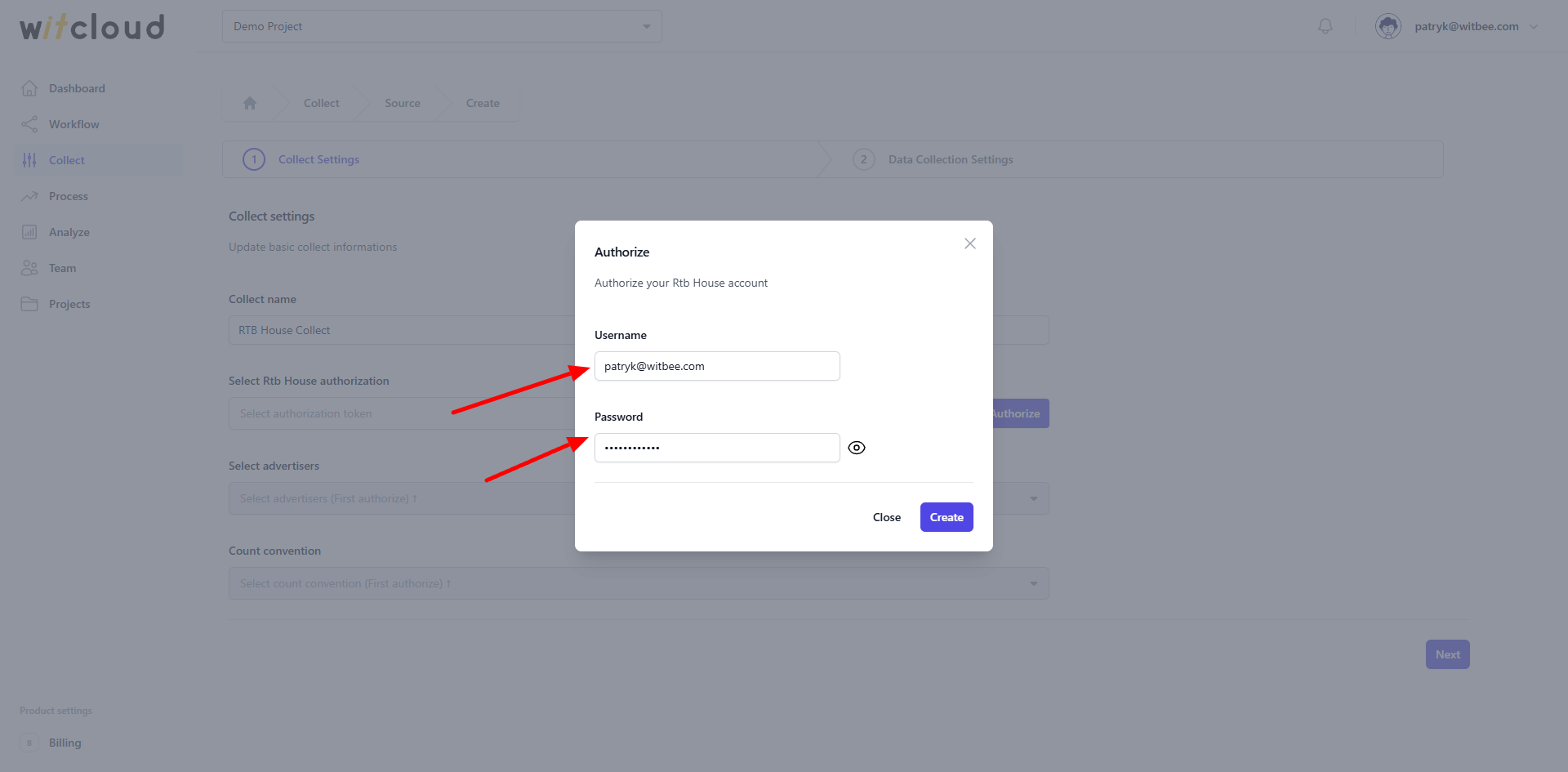Click the Dashboard home icon in sidebar

pos(29,88)
